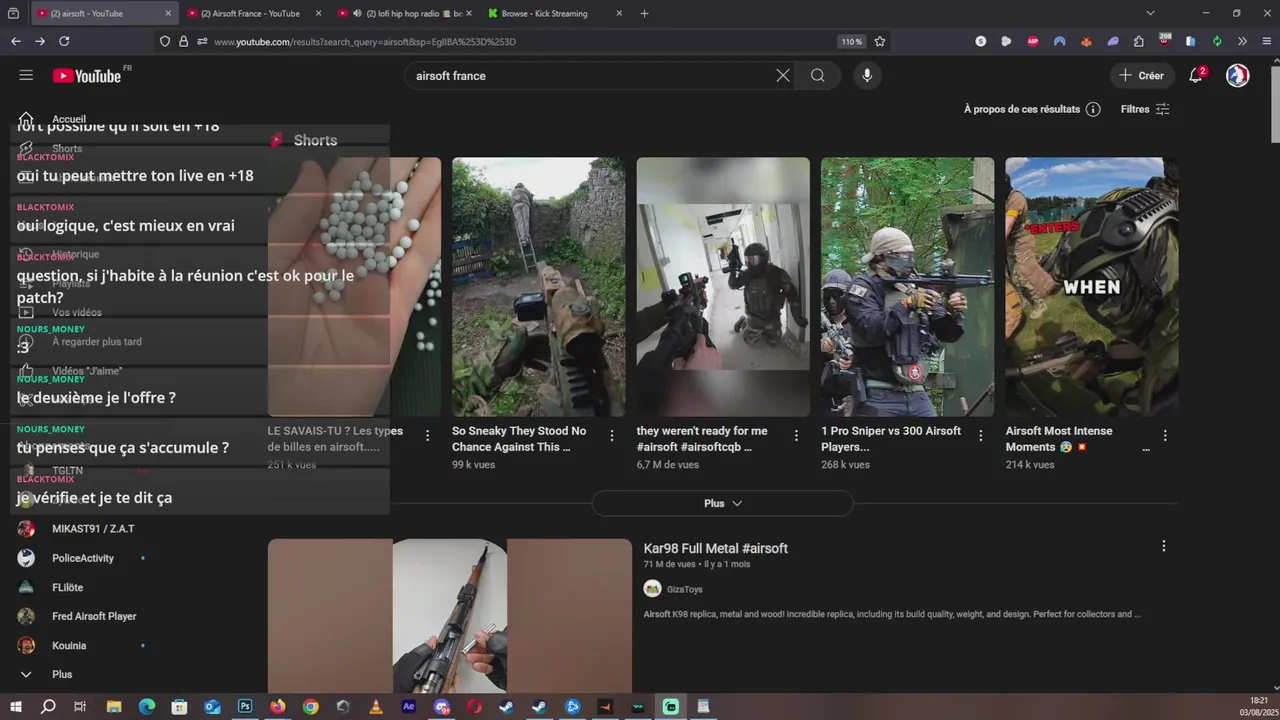Open Photoshop from the taskbar
This screenshot has height=720, width=1280.
pyautogui.click(x=245, y=706)
